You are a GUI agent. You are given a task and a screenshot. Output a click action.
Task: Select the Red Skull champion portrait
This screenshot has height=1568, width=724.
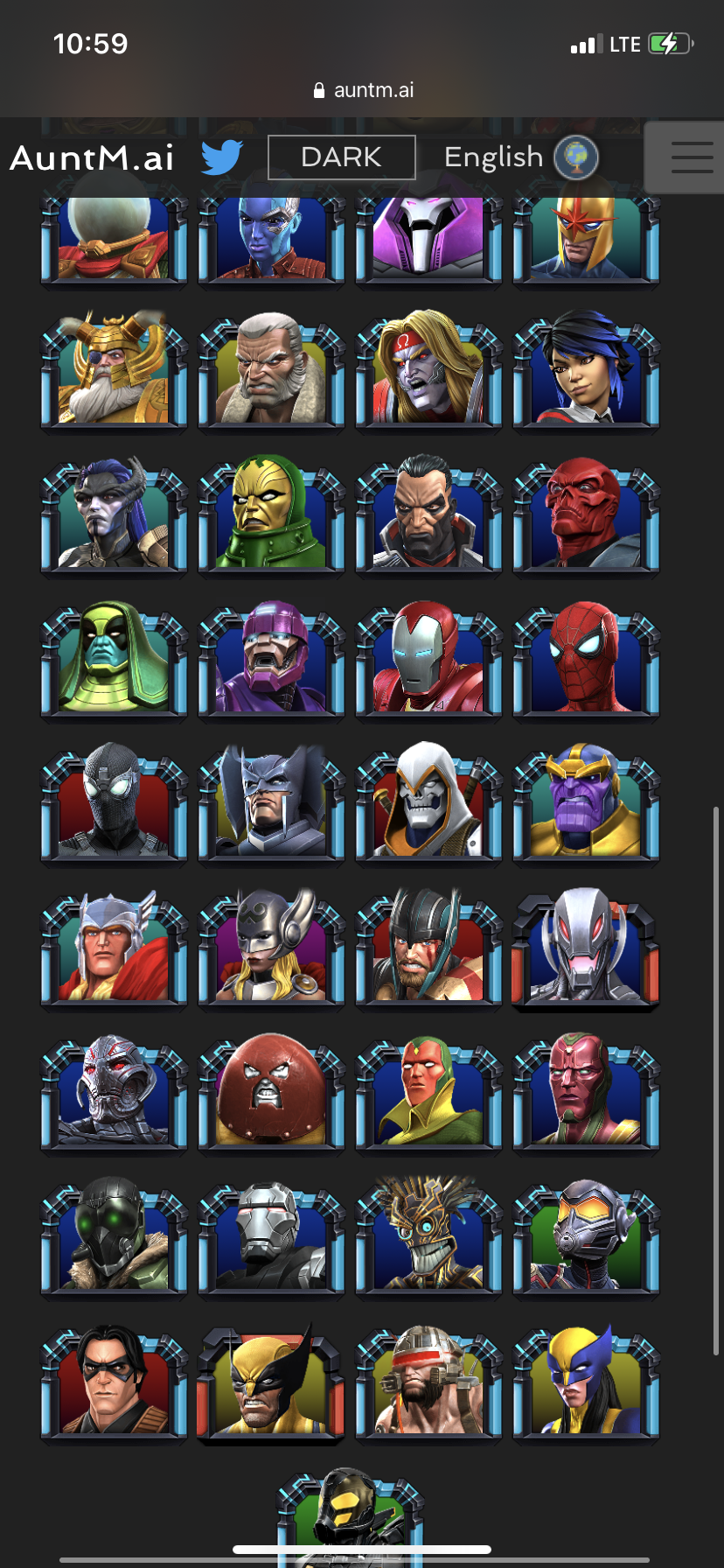coord(586,514)
